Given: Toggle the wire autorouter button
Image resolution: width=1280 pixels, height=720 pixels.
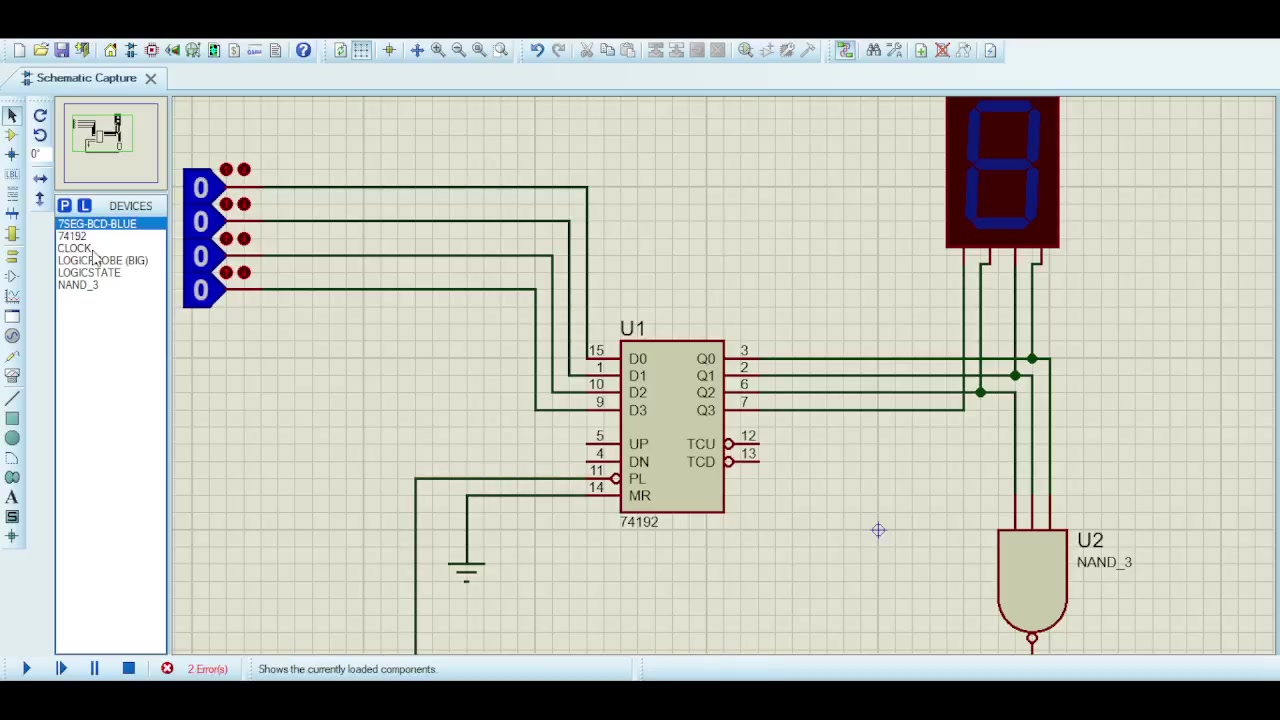Looking at the screenshot, I should pyautogui.click(x=845, y=50).
